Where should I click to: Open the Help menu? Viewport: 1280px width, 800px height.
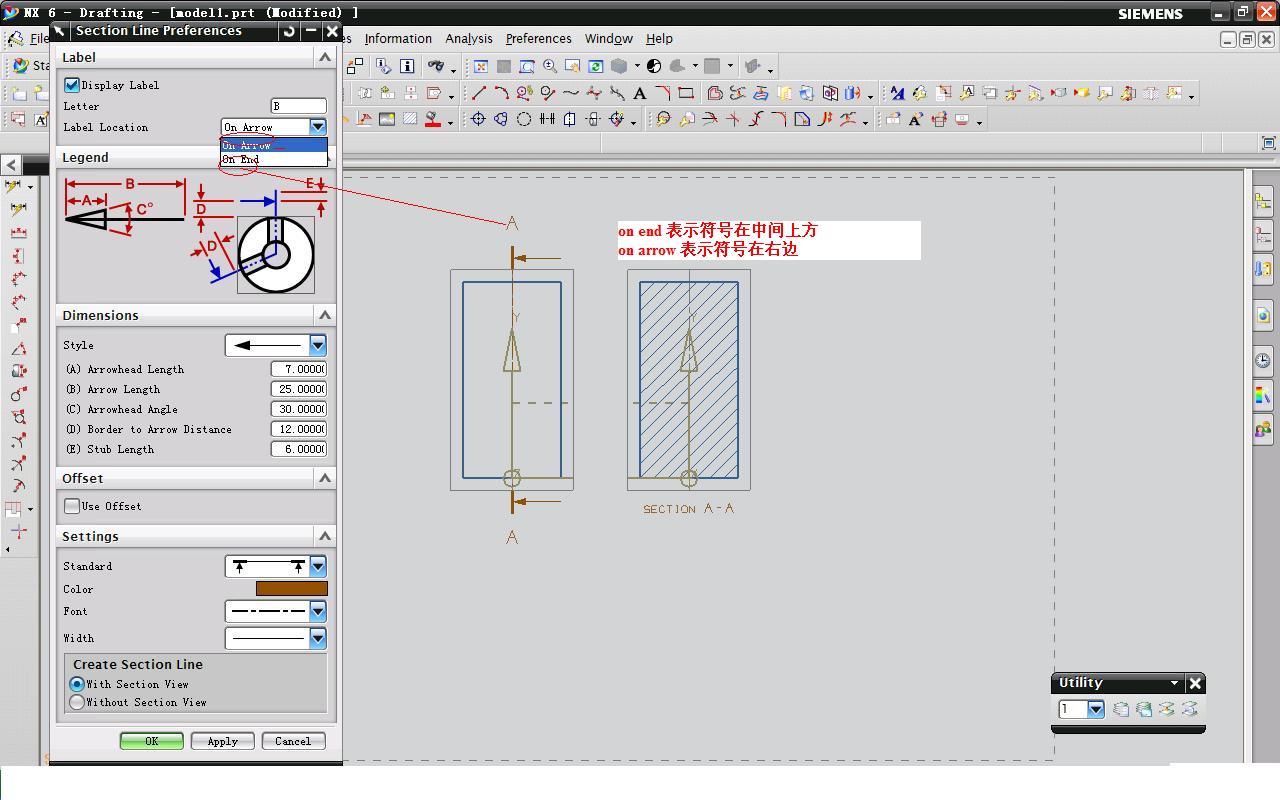tap(659, 39)
